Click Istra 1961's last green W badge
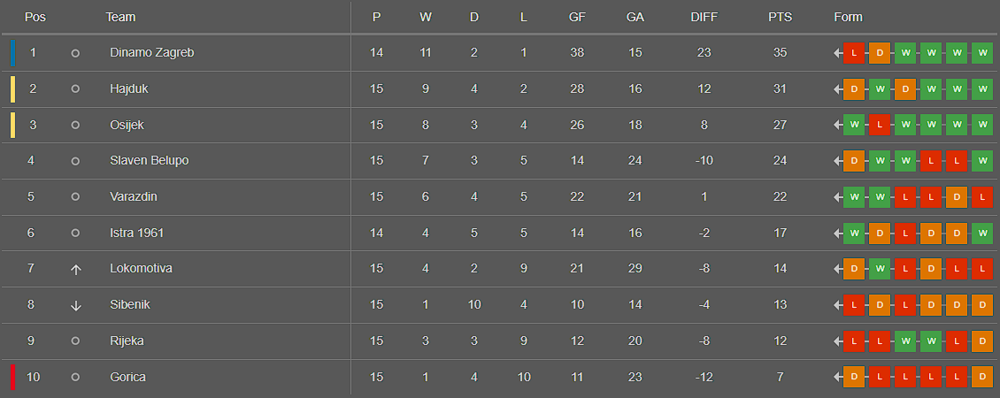Image resolution: width=1000 pixels, height=398 pixels. 982,233
